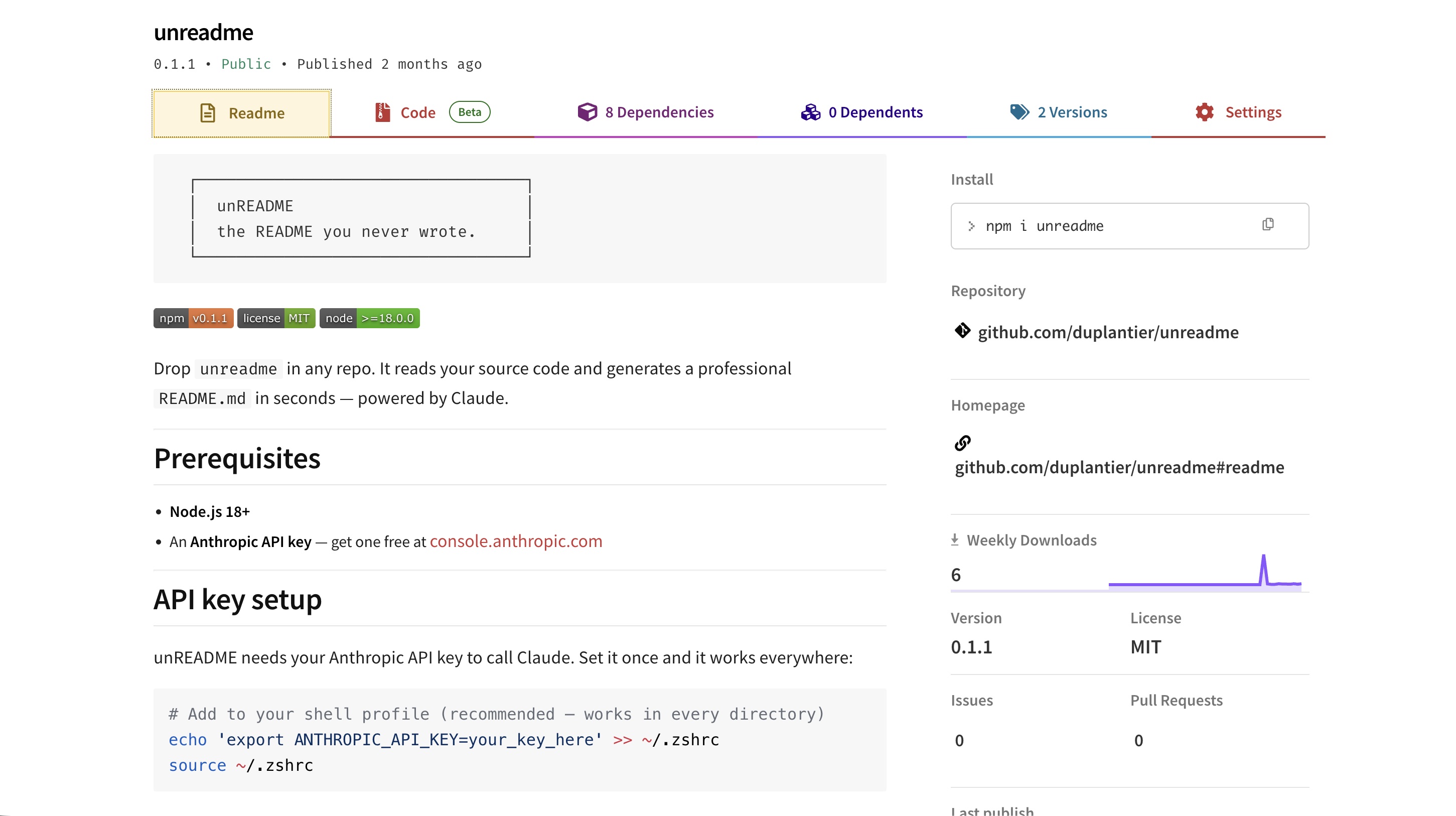Click the 'Pull Requests' label
Viewport: 1456px width, 816px height.
pyautogui.click(x=1176, y=700)
